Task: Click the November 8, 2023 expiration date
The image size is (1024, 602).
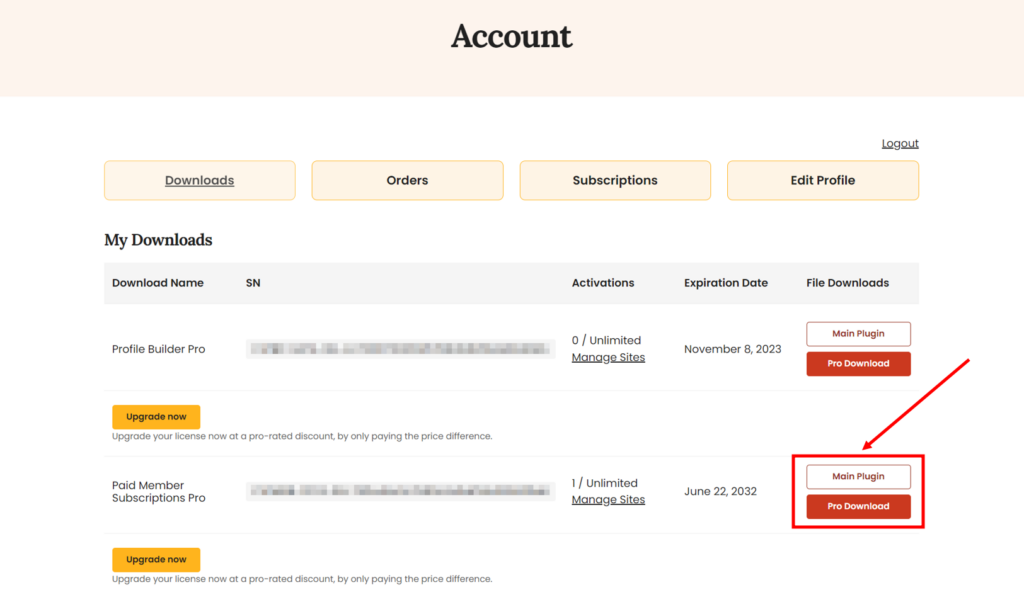Action: 732,349
